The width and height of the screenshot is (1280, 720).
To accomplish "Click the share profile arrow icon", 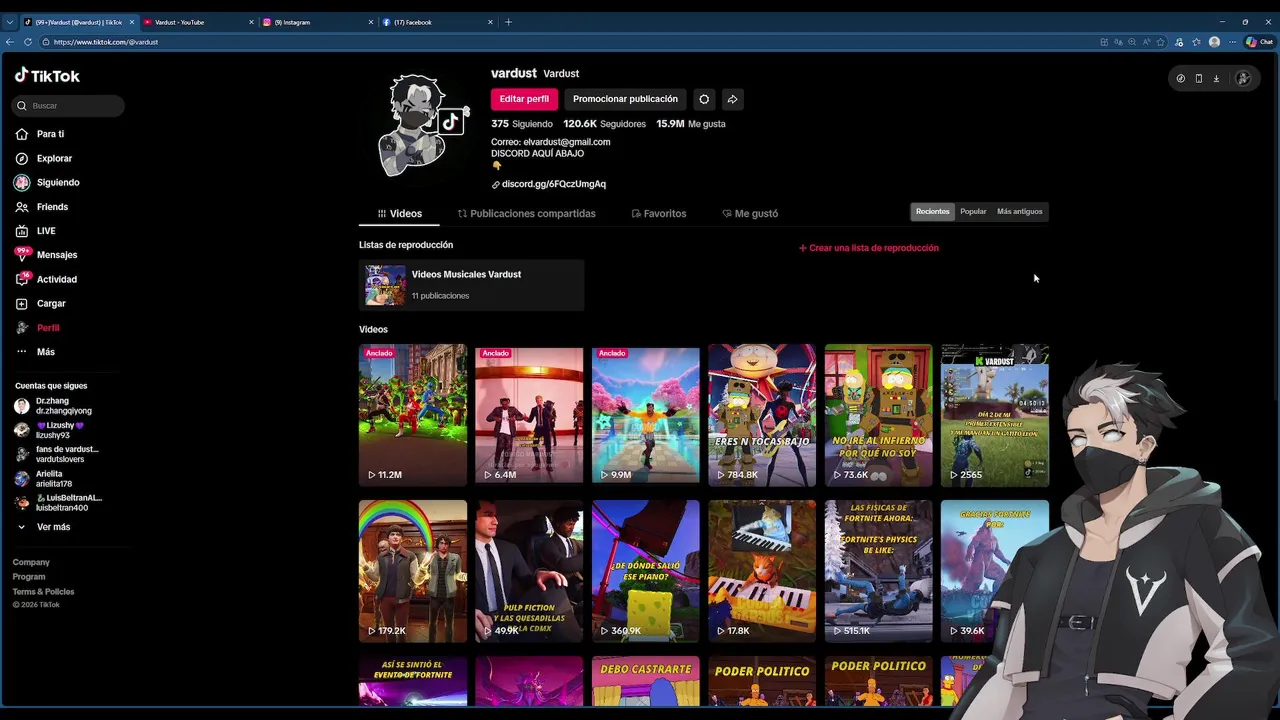I will click(732, 99).
